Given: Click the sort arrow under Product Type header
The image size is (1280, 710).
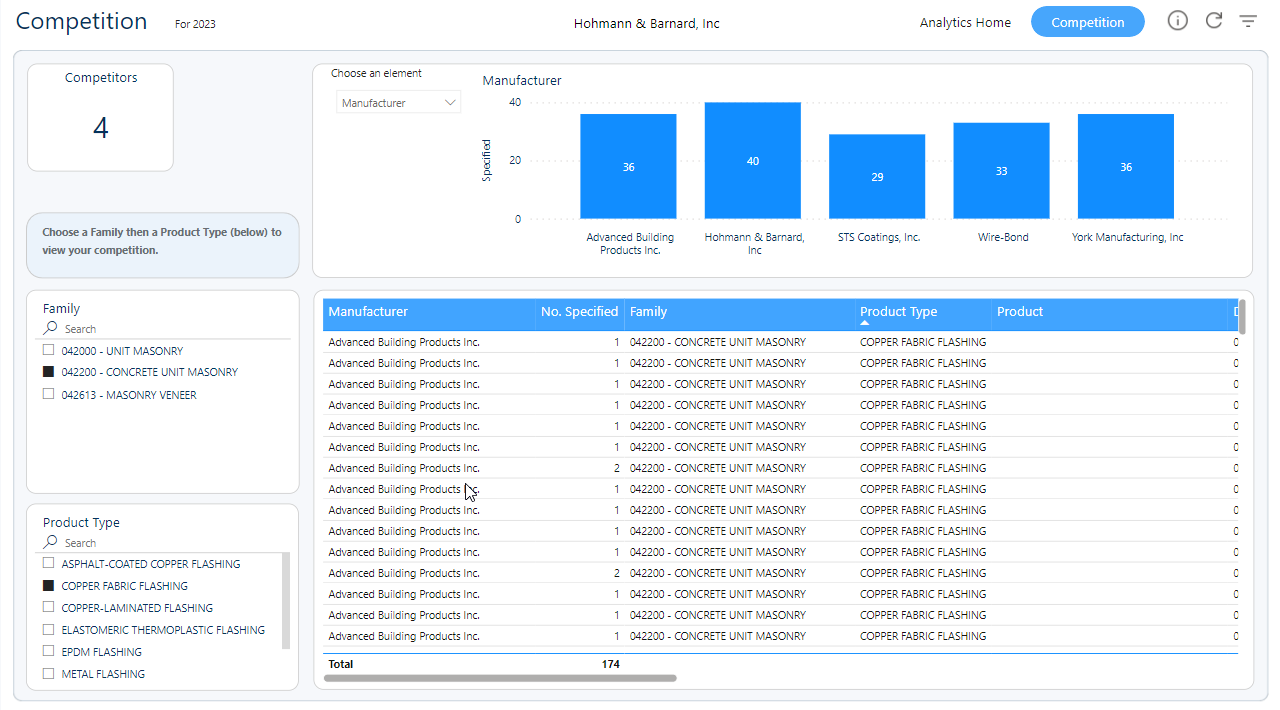Looking at the screenshot, I should click(x=865, y=323).
